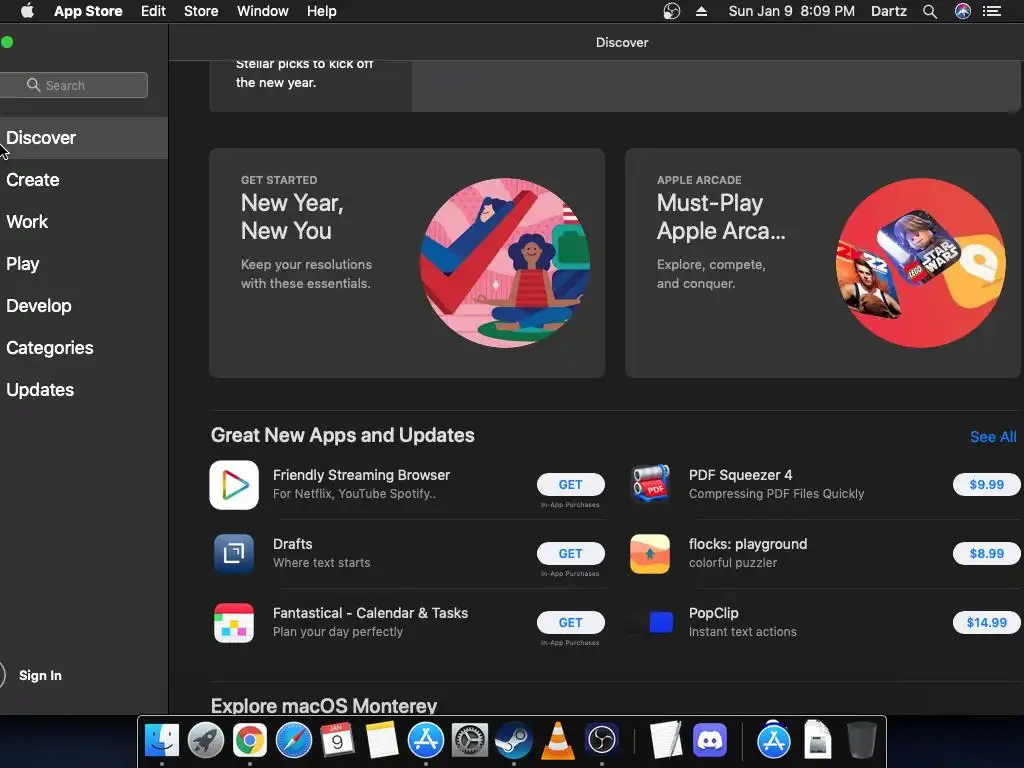
Task: Select Discover in the sidebar
Action: [x=84, y=138]
